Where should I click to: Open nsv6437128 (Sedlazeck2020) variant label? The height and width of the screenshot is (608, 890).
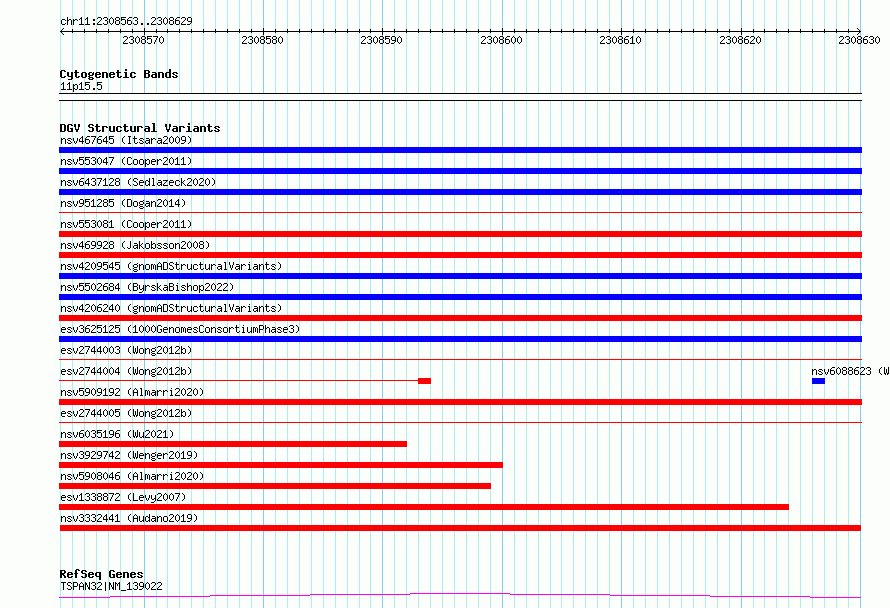[x=138, y=182]
